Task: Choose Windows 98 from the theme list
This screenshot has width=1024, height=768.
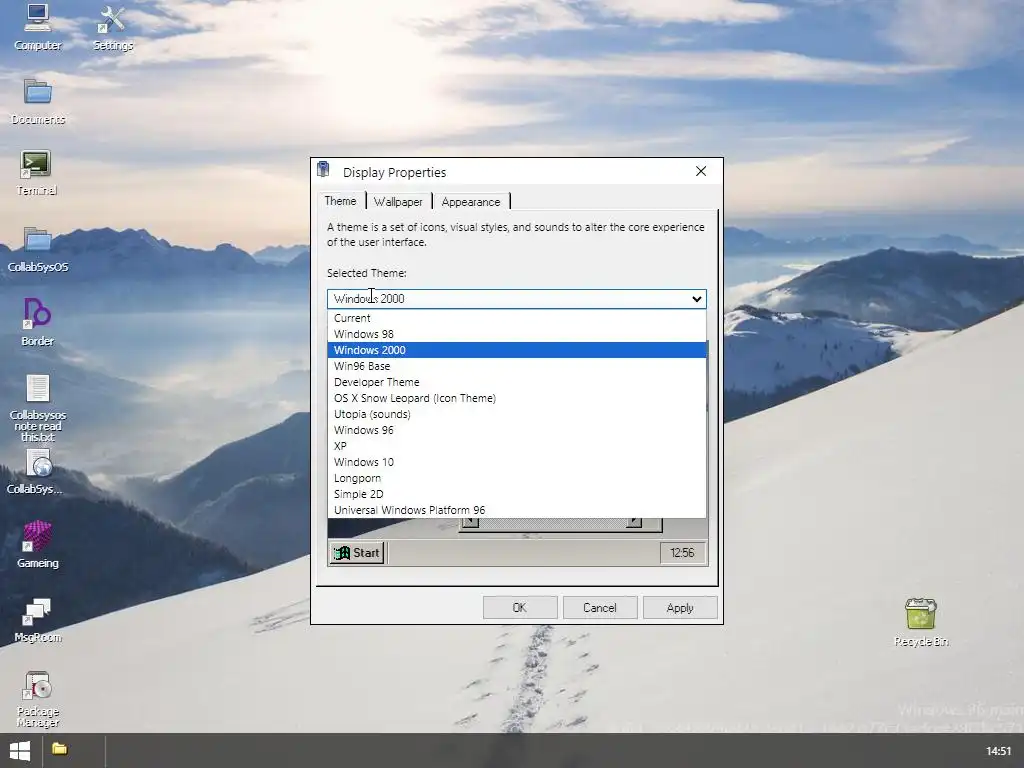Action: (517, 334)
